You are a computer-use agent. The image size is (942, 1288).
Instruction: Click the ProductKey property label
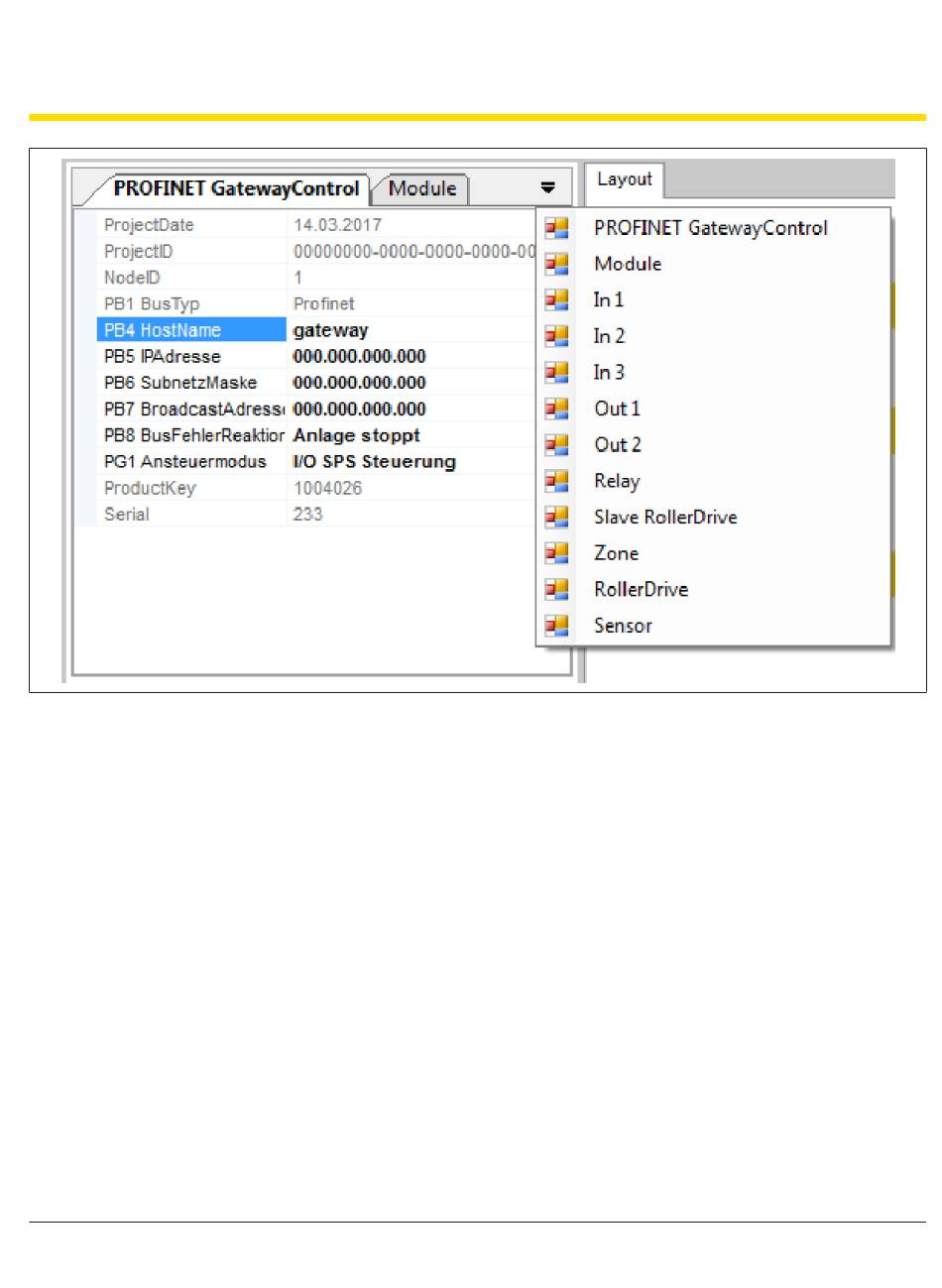(x=150, y=488)
